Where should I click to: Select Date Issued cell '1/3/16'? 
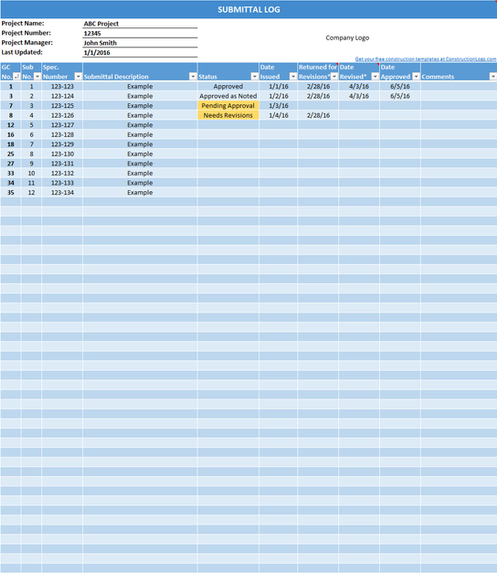278,106
